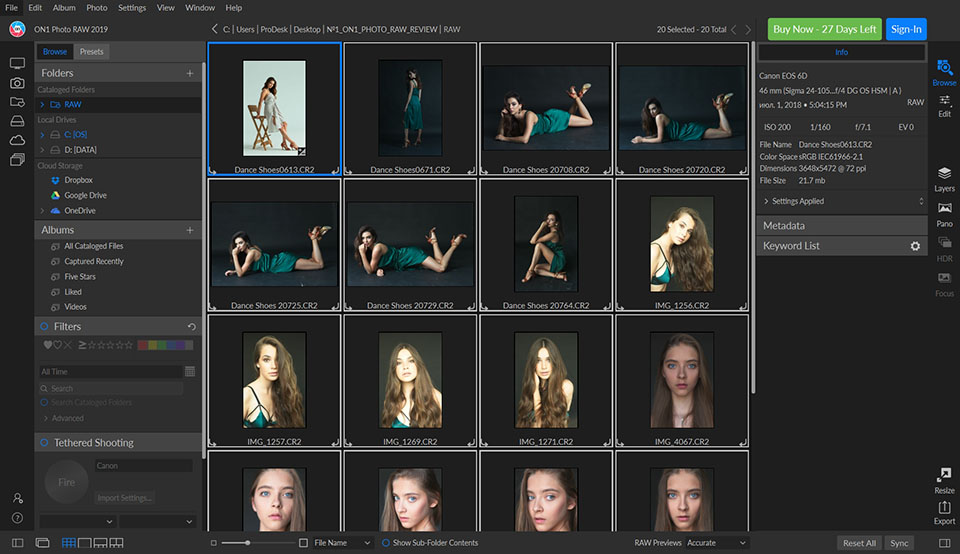The image size is (960, 554).
Task: Click the Sync button
Action: [899, 543]
